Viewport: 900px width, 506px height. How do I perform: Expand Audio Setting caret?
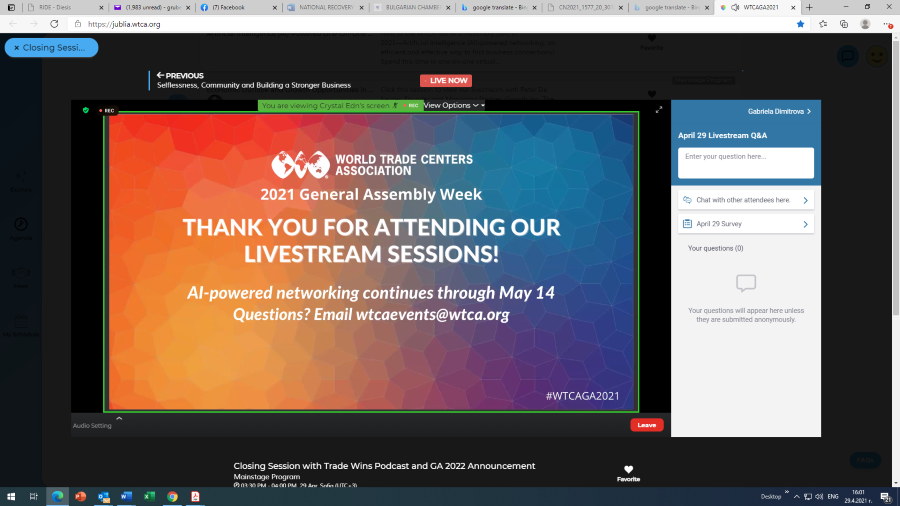[119, 419]
